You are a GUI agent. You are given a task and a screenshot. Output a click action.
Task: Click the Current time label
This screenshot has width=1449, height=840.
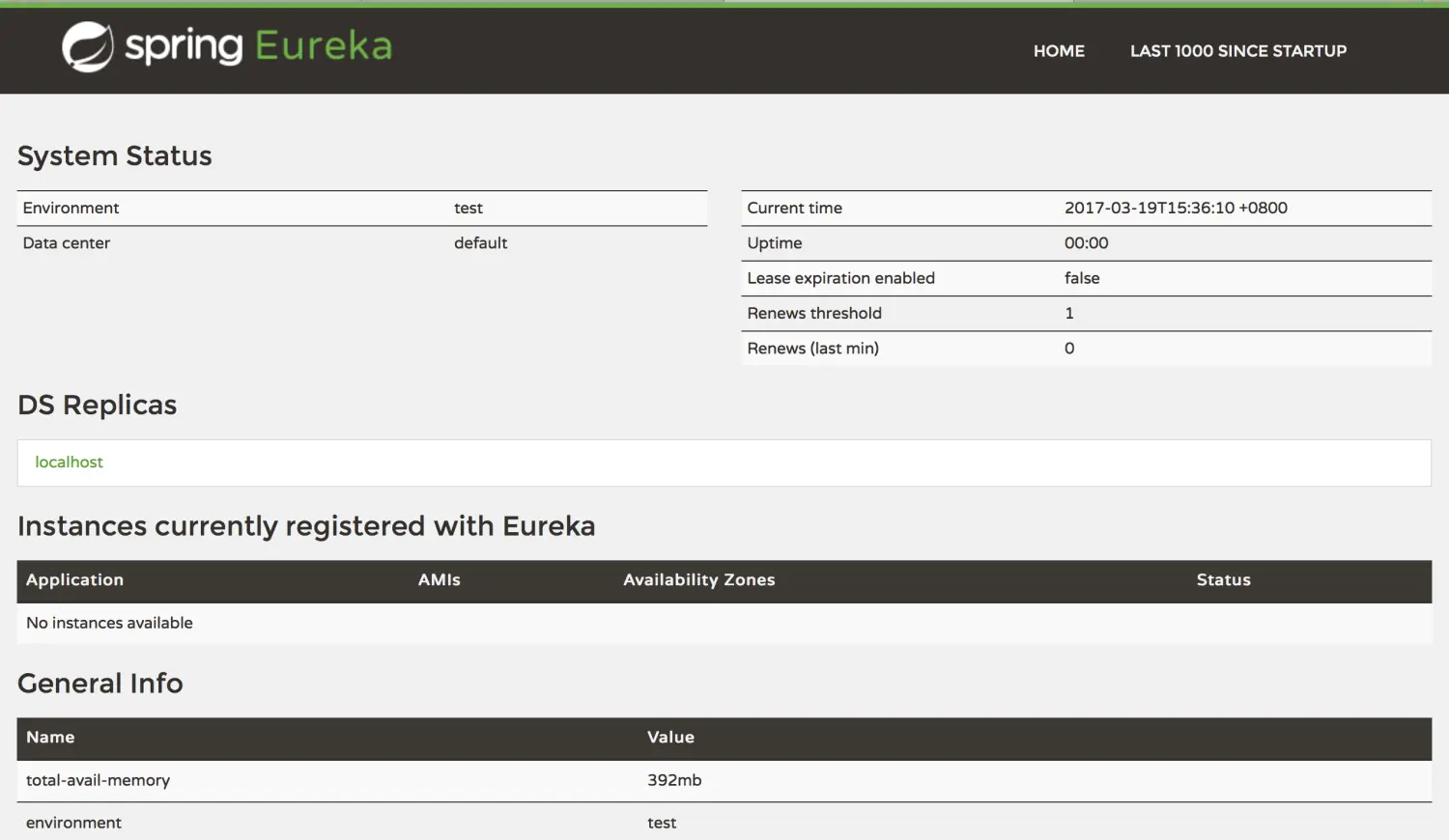pyautogui.click(x=794, y=209)
